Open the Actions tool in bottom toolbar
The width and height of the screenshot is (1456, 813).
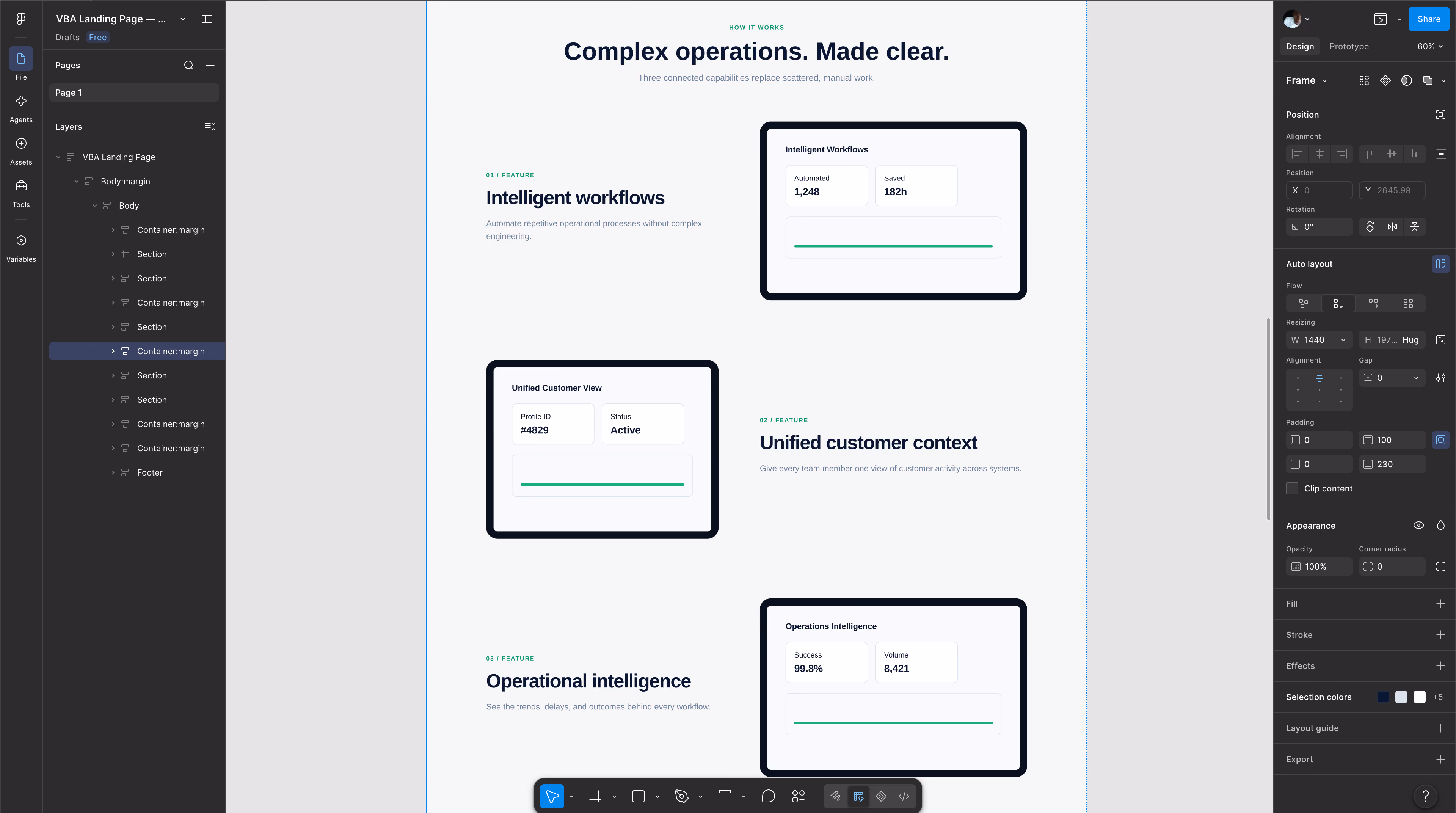click(798, 796)
